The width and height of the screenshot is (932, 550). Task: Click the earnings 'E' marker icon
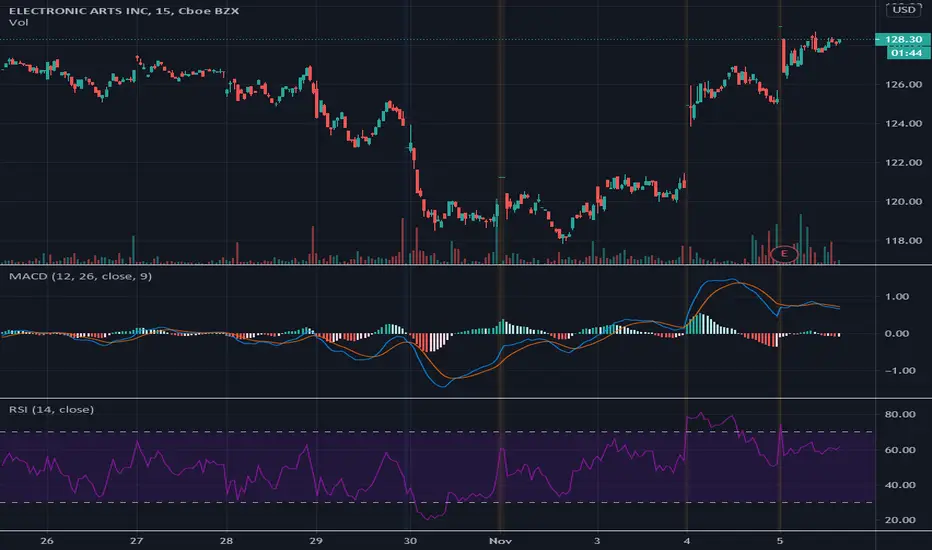click(x=784, y=254)
